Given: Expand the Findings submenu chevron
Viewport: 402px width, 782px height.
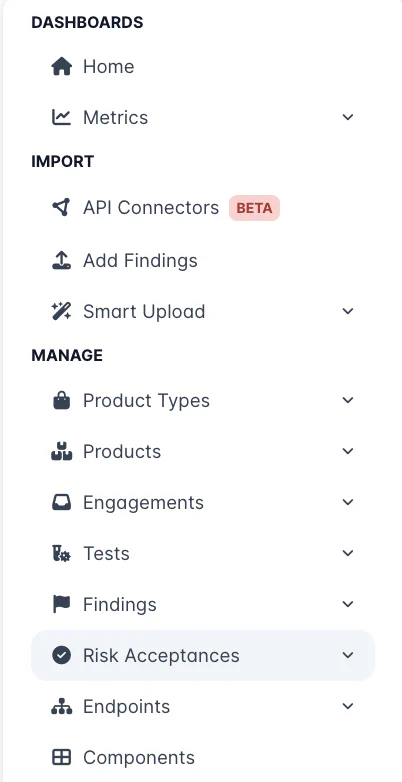Looking at the screenshot, I should (348, 604).
